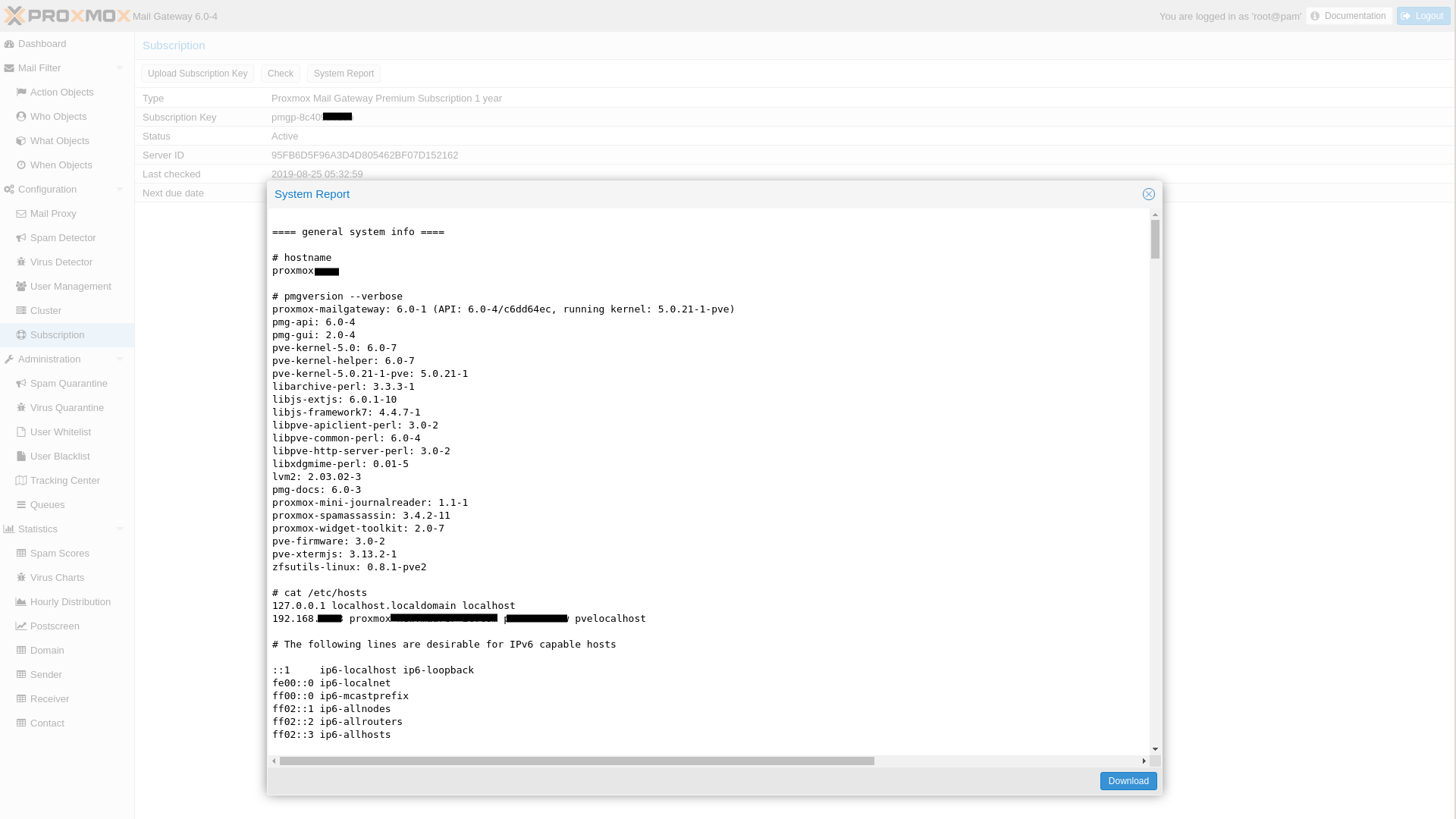Click the Spam Detector bullhorn icon
Image resolution: width=1456 pixels, height=819 pixels.
point(21,238)
